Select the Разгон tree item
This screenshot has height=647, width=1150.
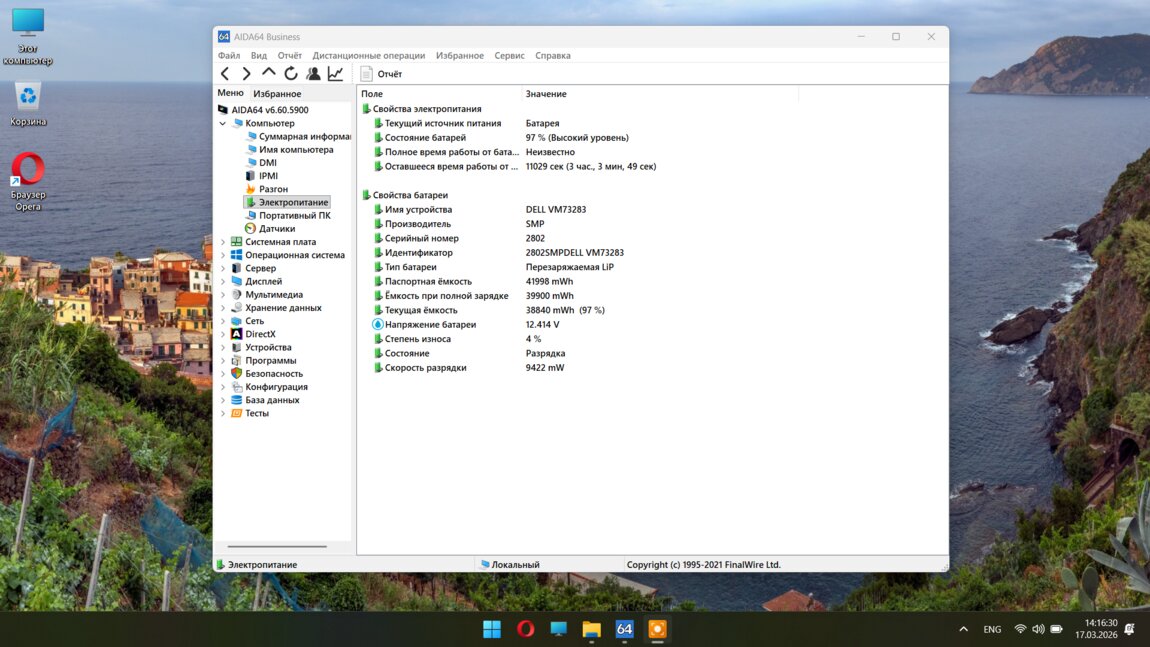(273, 189)
